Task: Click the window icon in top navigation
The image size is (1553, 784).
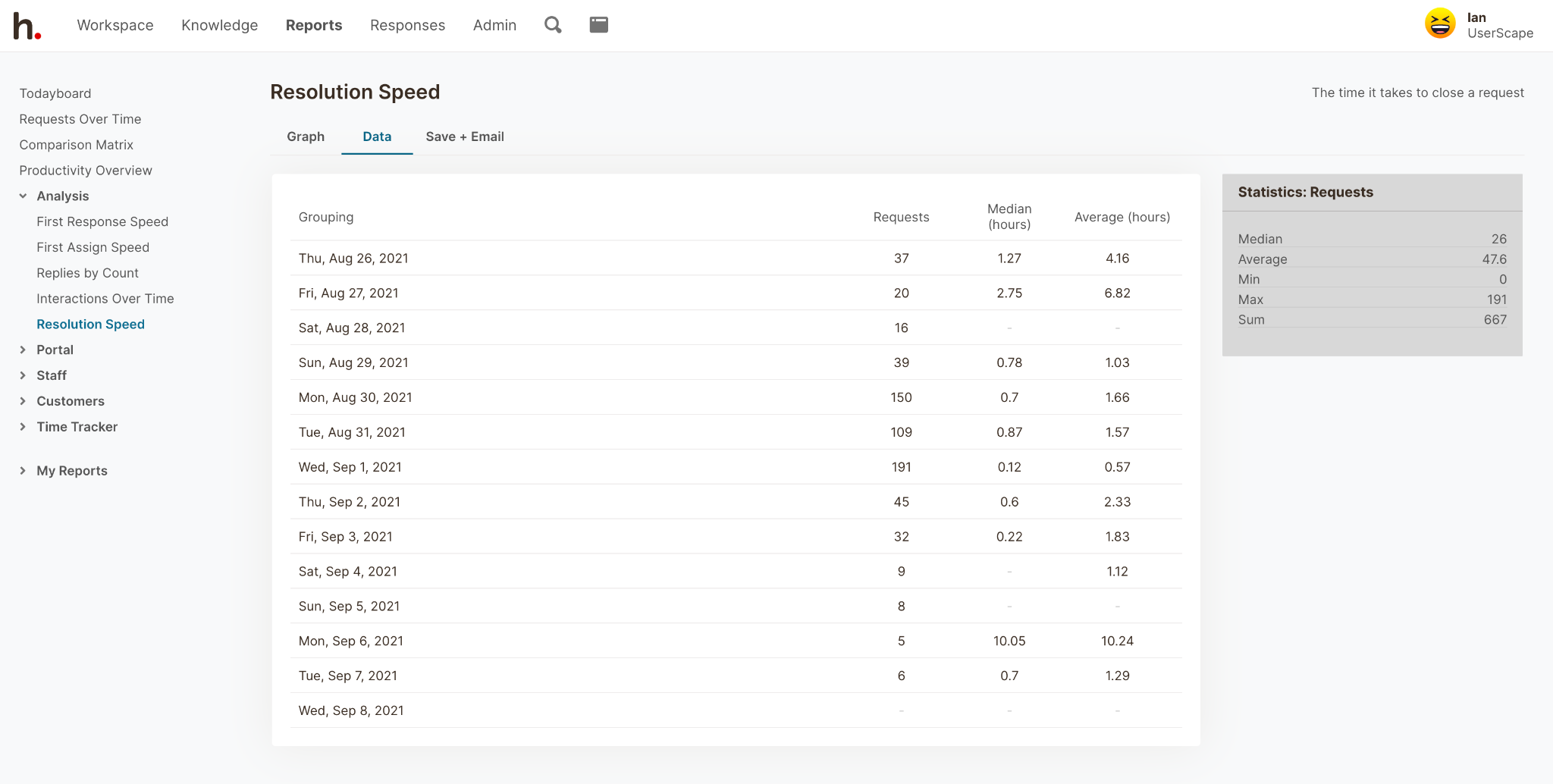Action: [598, 25]
